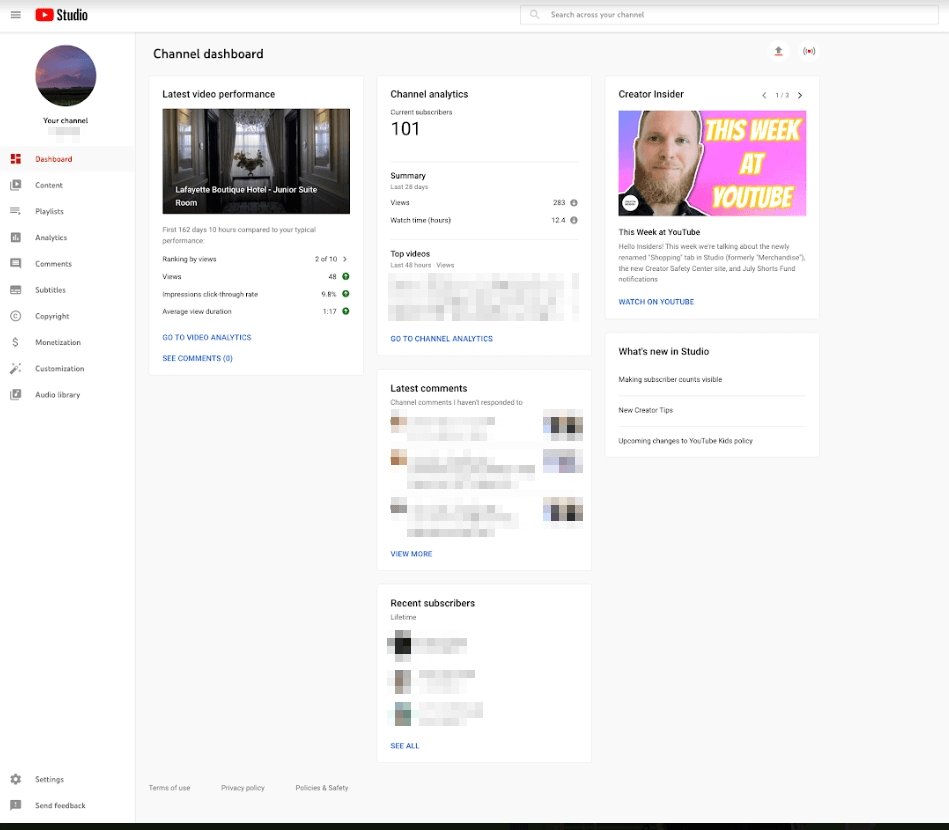Open the hamburger menu
The width and height of the screenshot is (949, 830).
tap(16, 14)
